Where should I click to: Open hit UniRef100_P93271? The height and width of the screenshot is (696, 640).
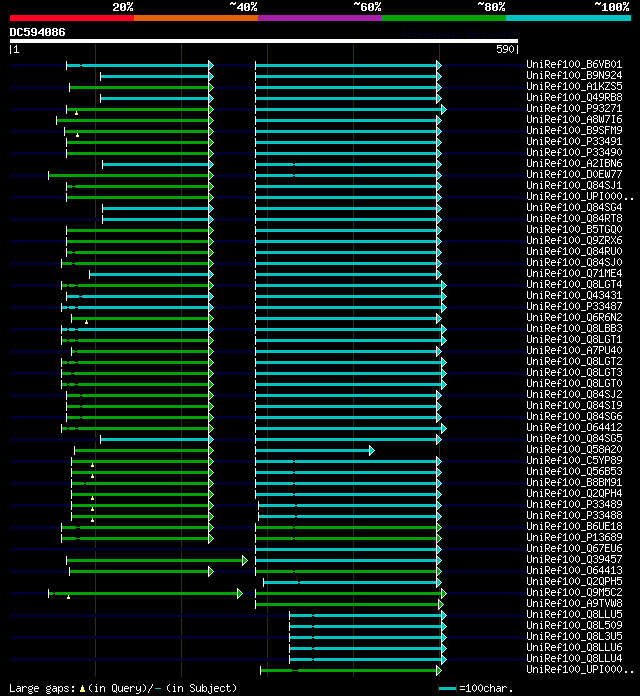pyautogui.click(x=574, y=108)
